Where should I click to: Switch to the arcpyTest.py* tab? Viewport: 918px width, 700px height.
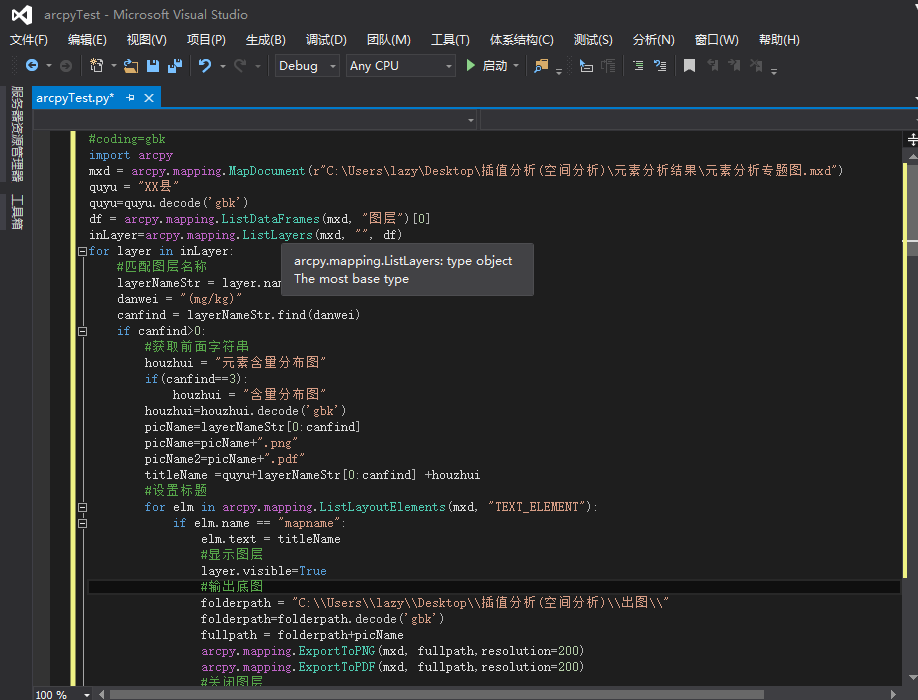[75, 98]
